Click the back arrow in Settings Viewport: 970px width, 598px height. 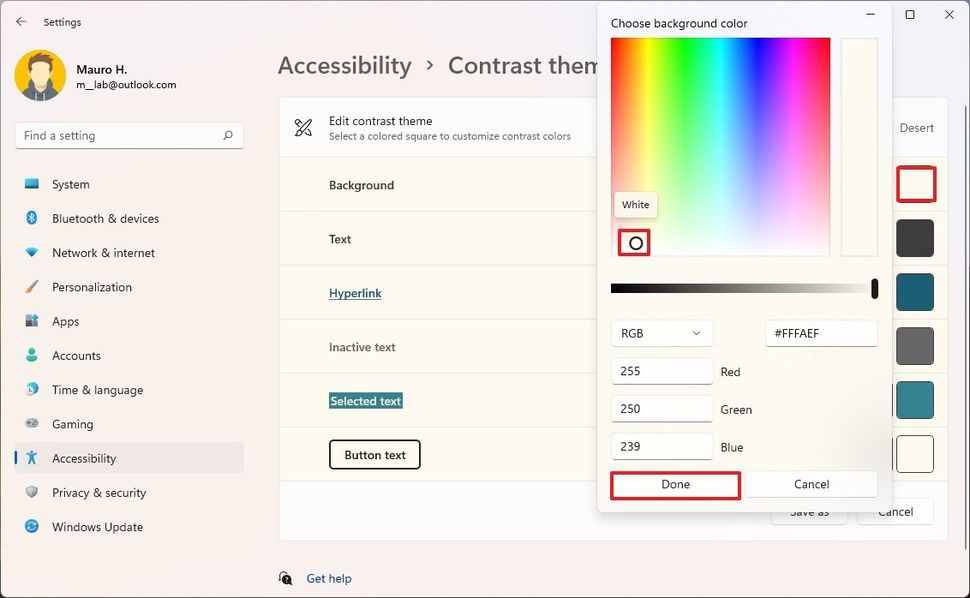[x=20, y=21]
